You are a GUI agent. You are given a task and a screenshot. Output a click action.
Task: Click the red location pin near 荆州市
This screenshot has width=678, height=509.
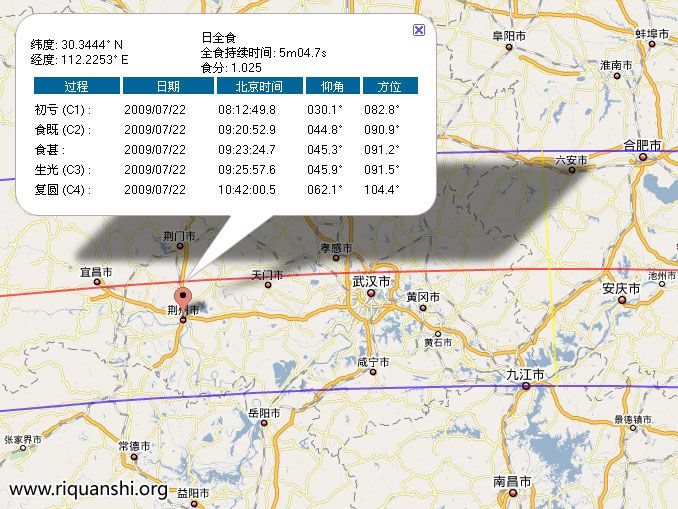point(183,300)
